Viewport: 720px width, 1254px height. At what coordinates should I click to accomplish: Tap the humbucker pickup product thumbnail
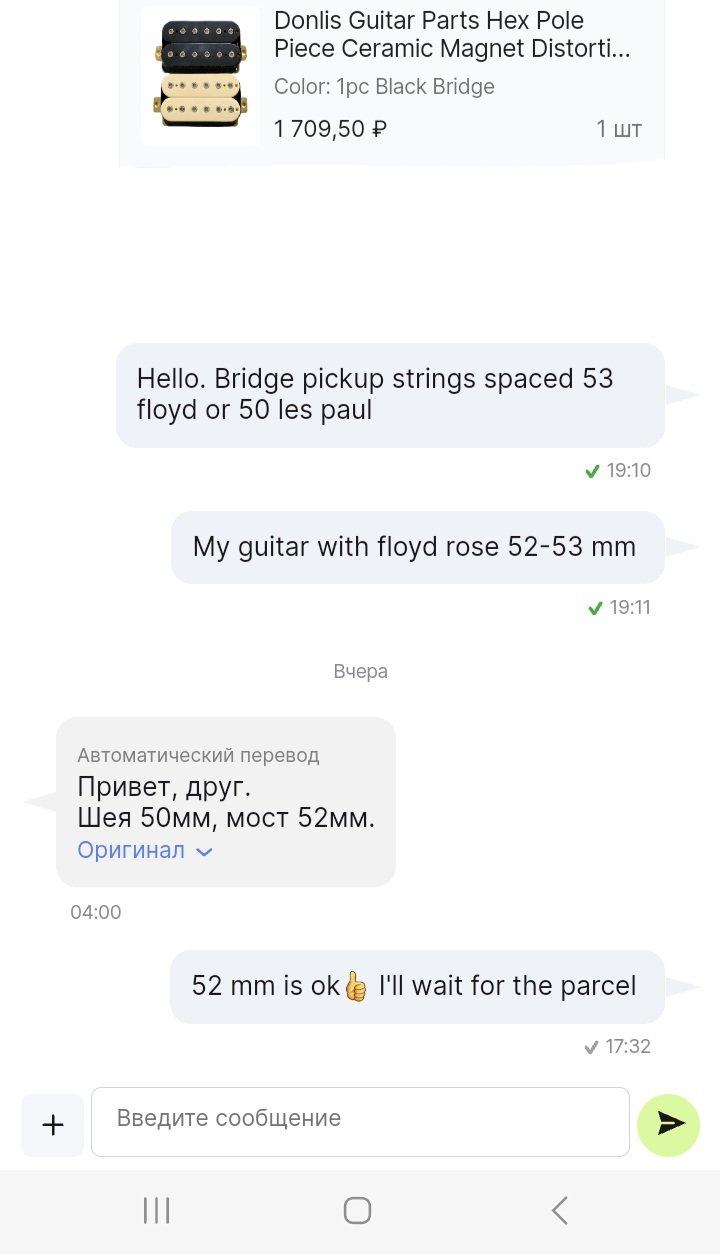(200, 76)
